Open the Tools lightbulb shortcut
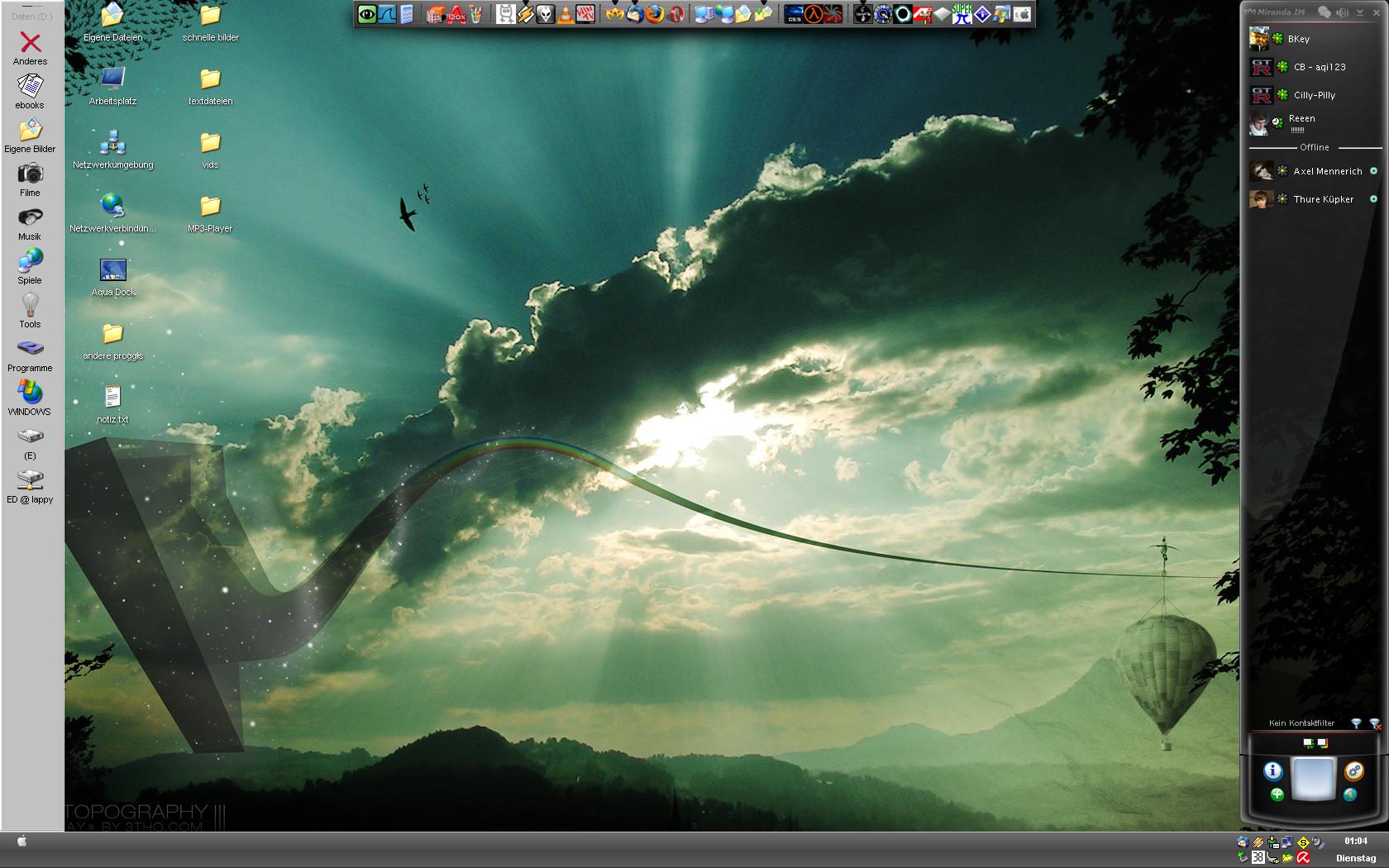Screen dimensions: 1389x868 point(30,311)
